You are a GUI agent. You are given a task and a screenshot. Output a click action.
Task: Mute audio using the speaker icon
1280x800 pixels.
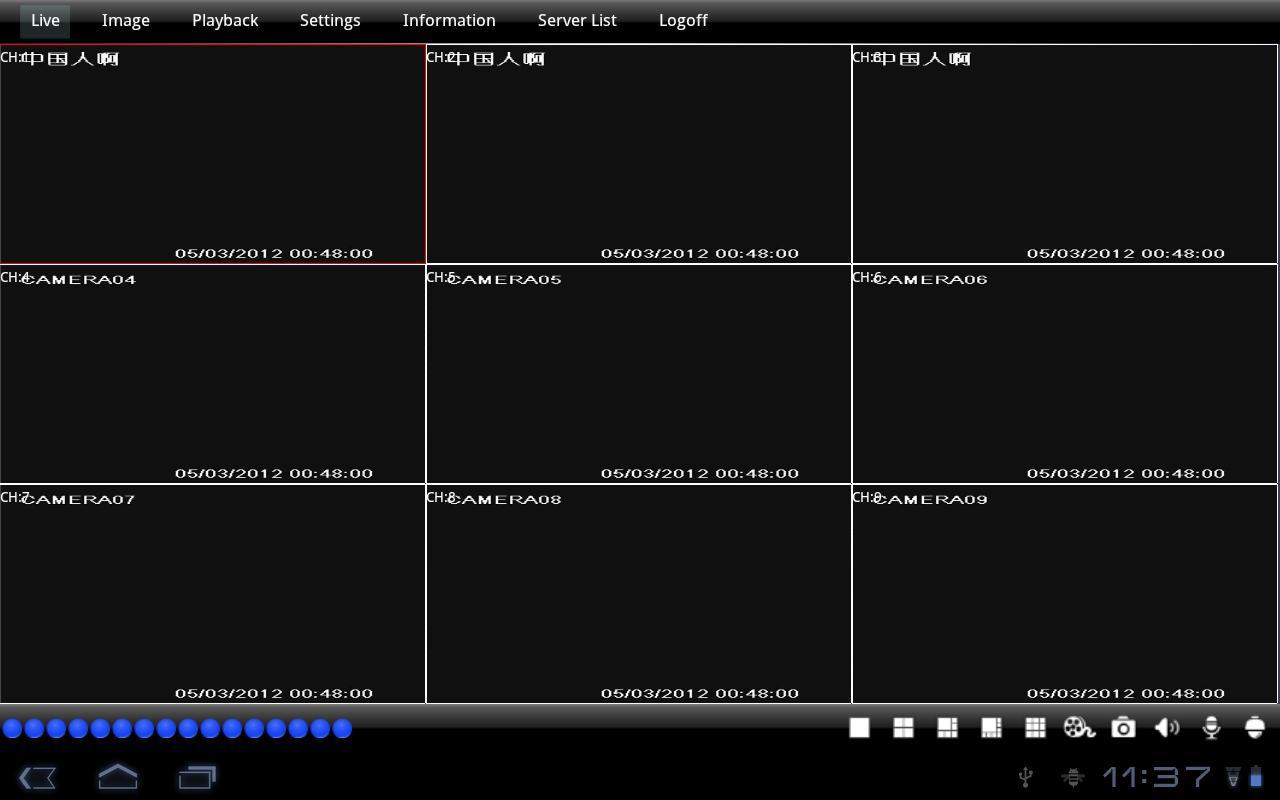coord(1166,727)
